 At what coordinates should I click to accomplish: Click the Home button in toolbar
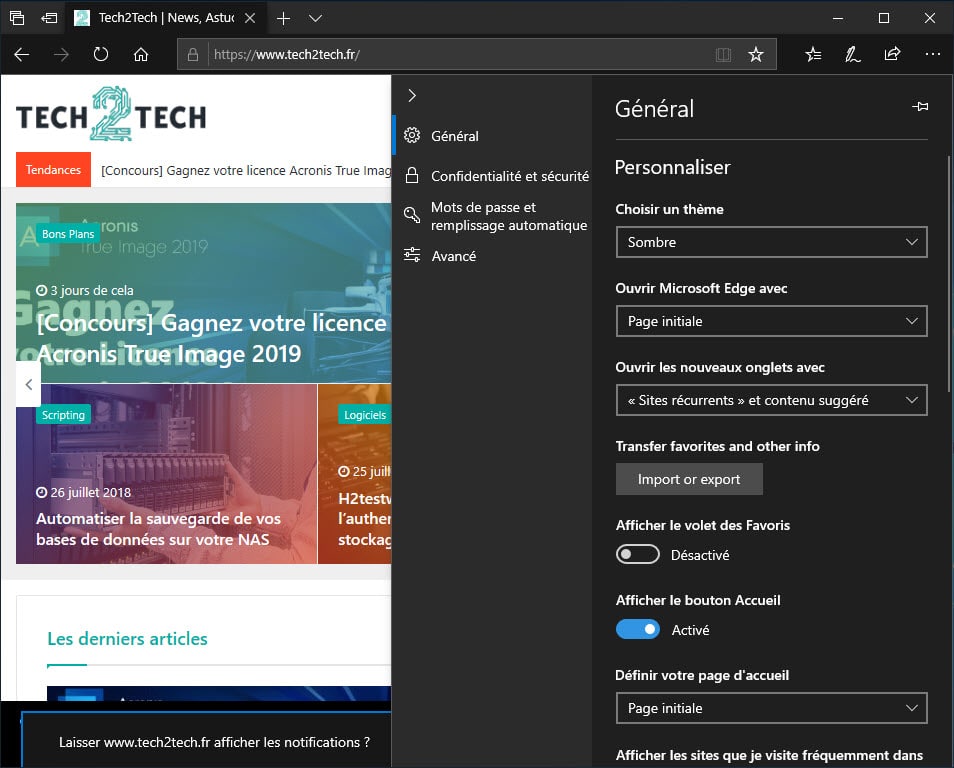click(x=141, y=55)
